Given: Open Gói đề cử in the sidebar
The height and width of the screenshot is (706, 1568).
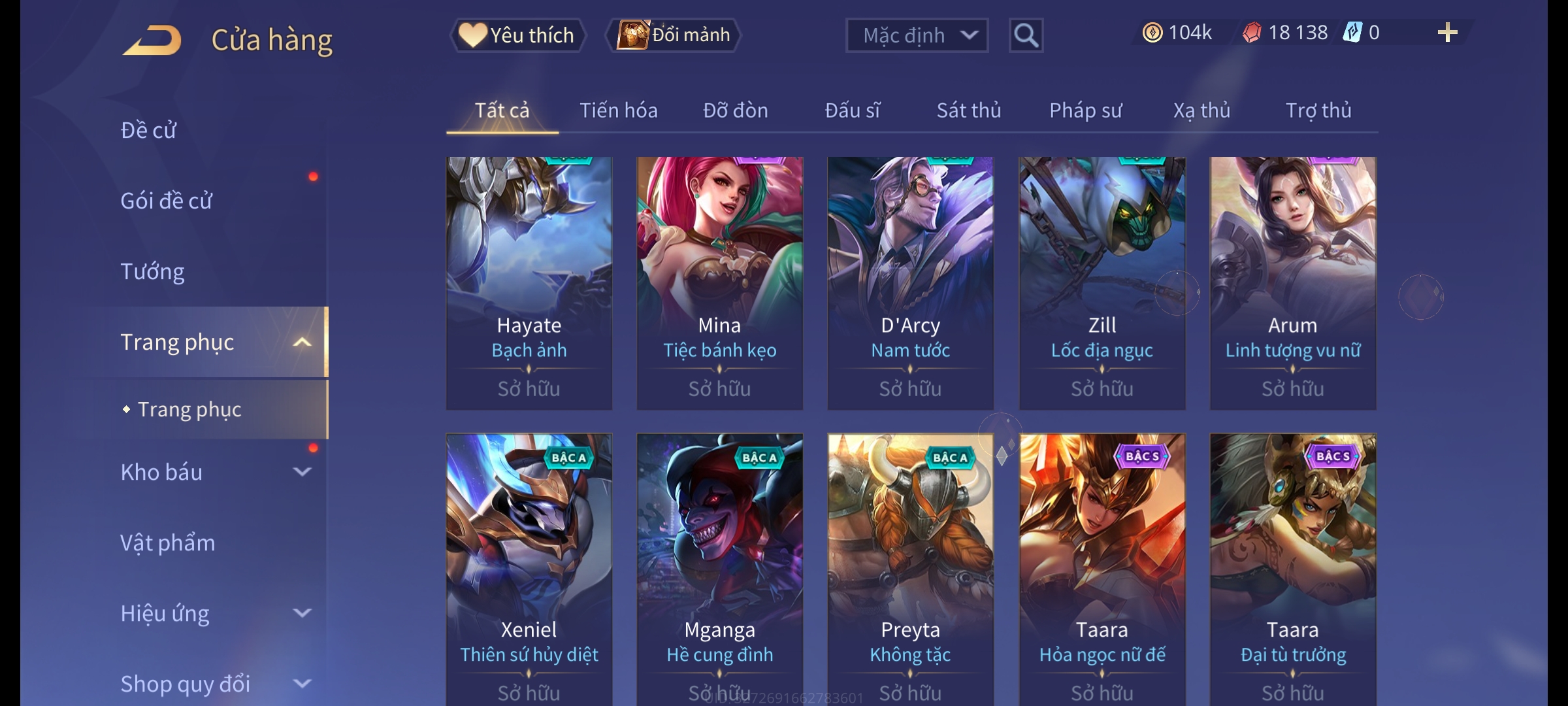Looking at the screenshot, I should (x=166, y=201).
